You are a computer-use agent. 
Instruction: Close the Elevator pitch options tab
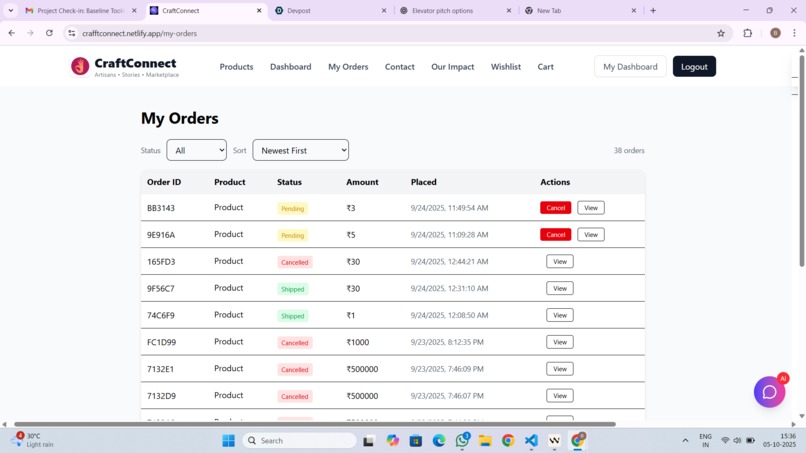pos(508,10)
